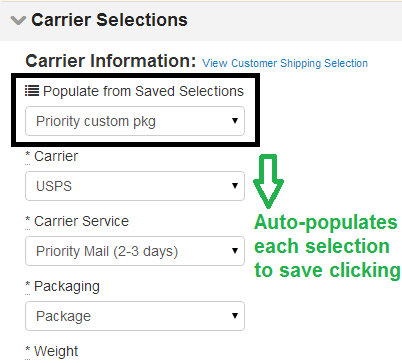Click the green down arrow annotation

pos(268,181)
